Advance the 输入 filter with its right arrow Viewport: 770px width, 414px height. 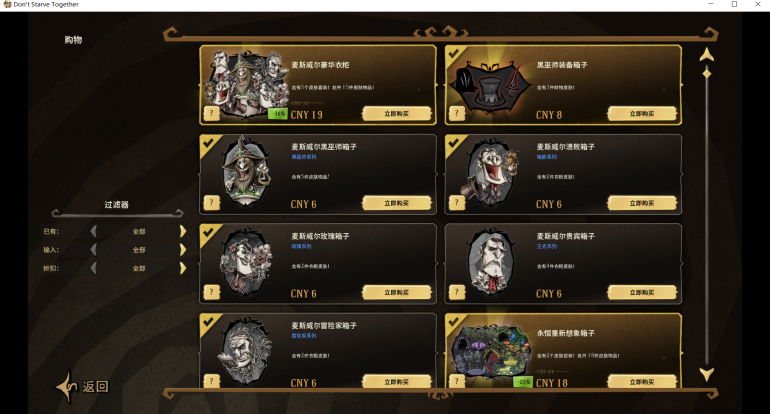point(183,249)
